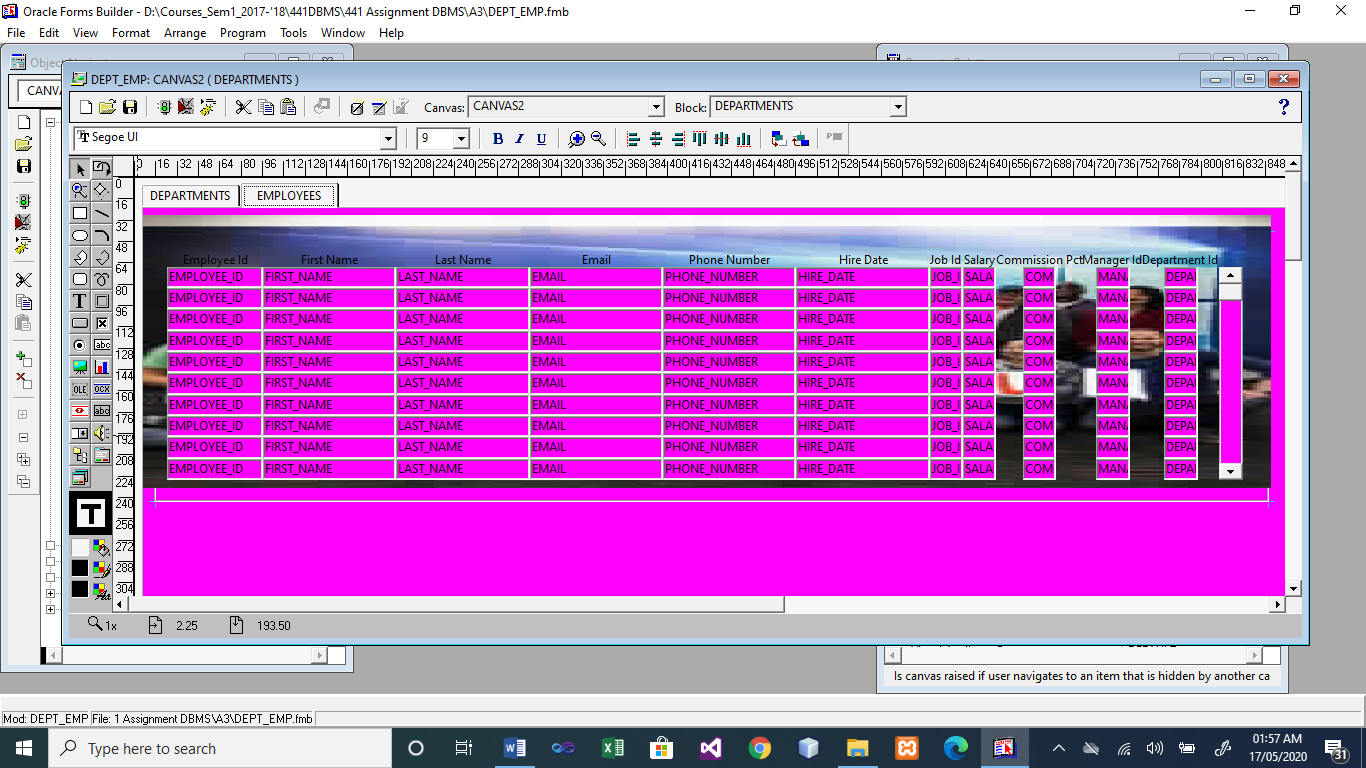Select the Chart Item tool
The width and height of the screenshot is (1366, 768).
(x=102, y=367)
